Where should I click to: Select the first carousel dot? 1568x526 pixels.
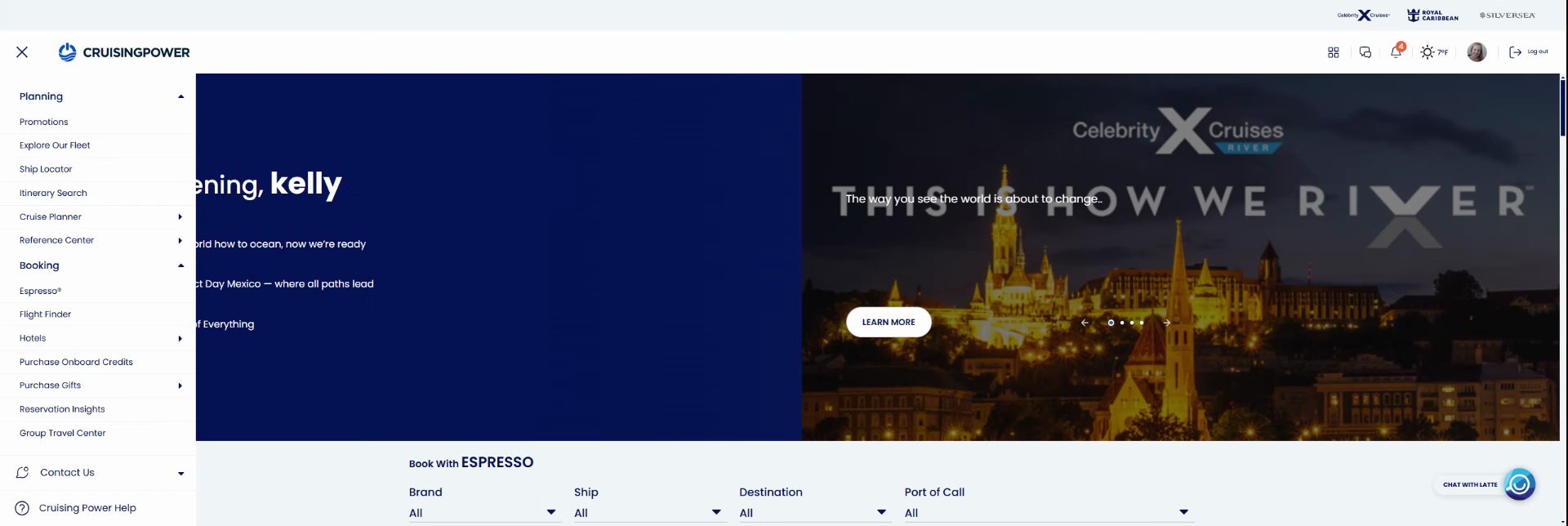coord(1111,323)
